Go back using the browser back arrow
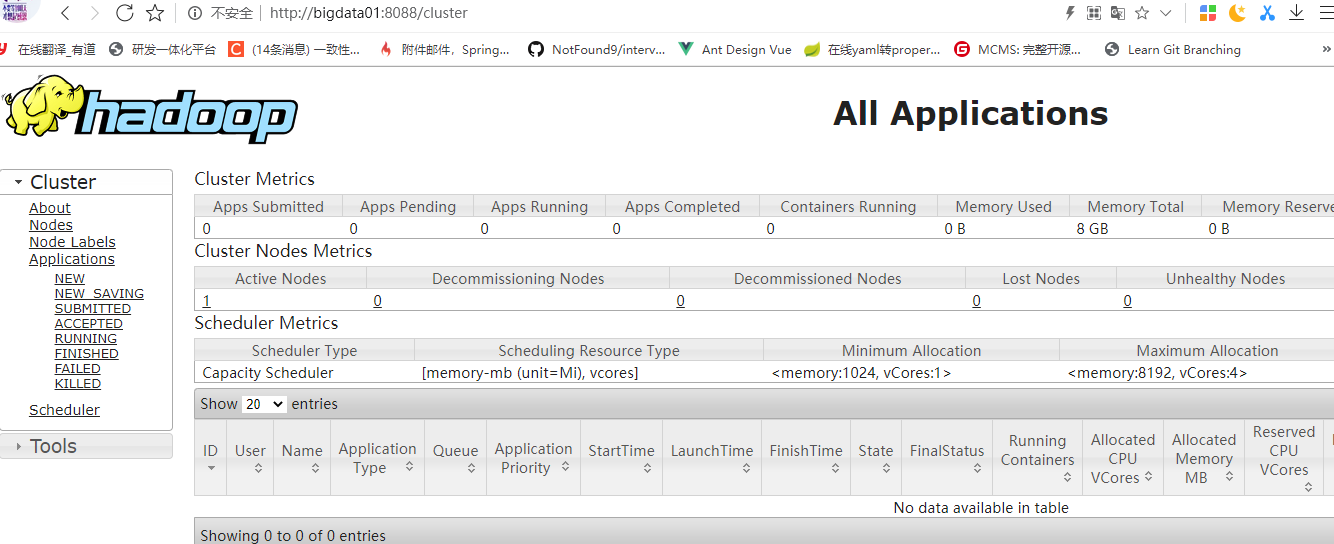 pyautogui.click(x=64, y=13)
